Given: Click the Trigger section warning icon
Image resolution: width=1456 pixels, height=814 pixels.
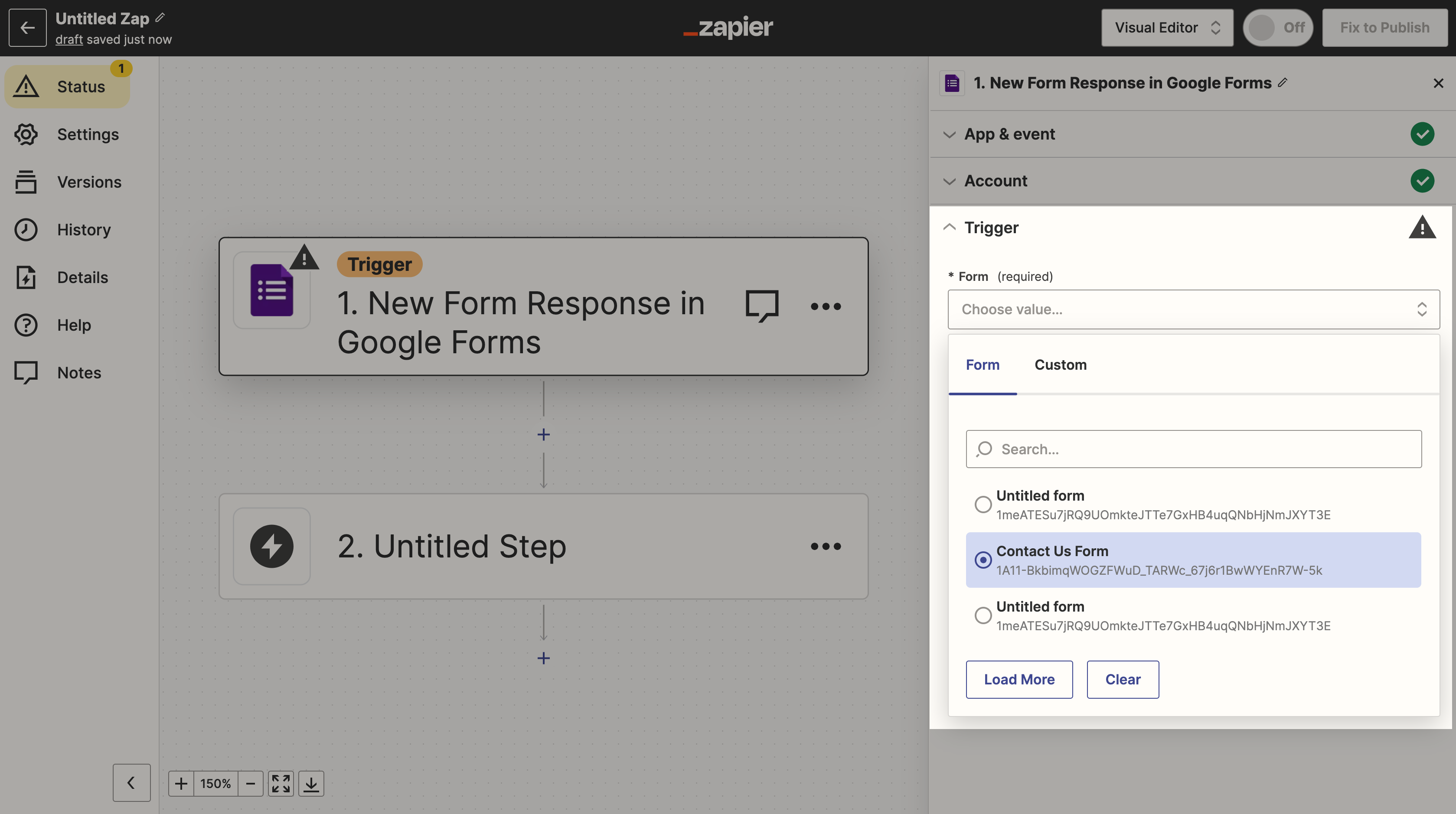Looking at the screenshot, I should (x=1422, y=227).
